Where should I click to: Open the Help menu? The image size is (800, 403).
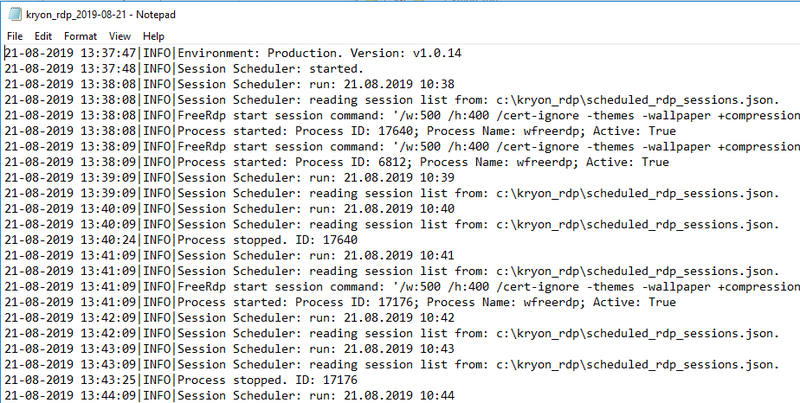pos(153,36)
